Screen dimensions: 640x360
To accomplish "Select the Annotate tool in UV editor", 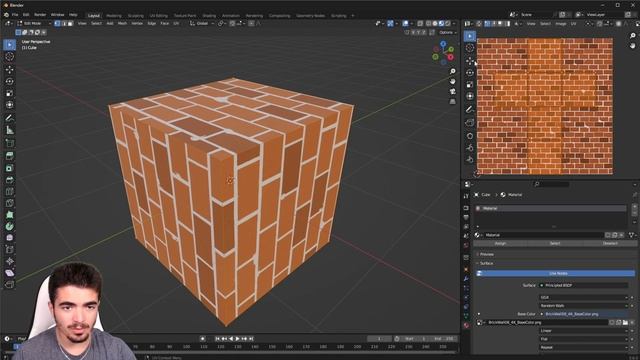I will click(470, 109).
